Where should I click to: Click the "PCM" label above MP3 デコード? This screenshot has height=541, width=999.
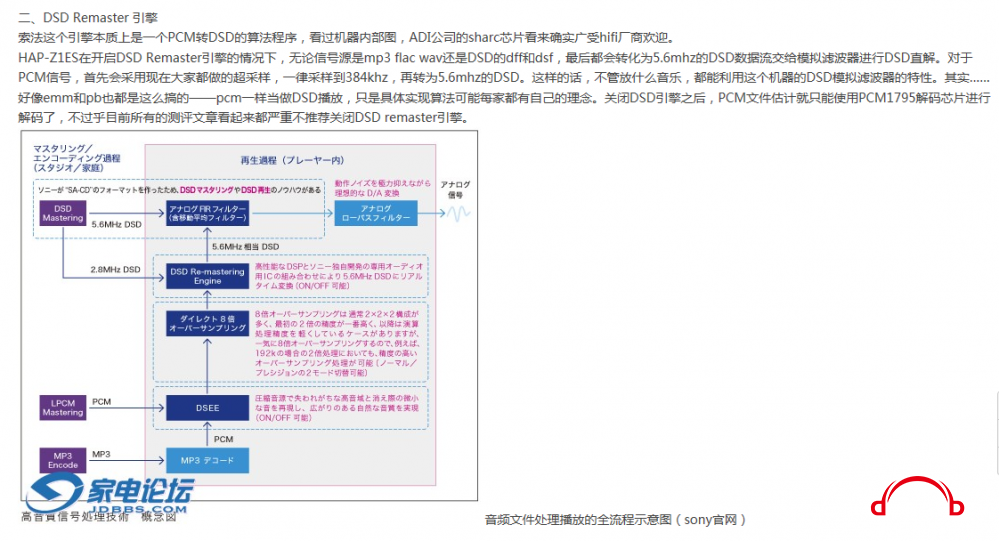[x=224, y=439]
